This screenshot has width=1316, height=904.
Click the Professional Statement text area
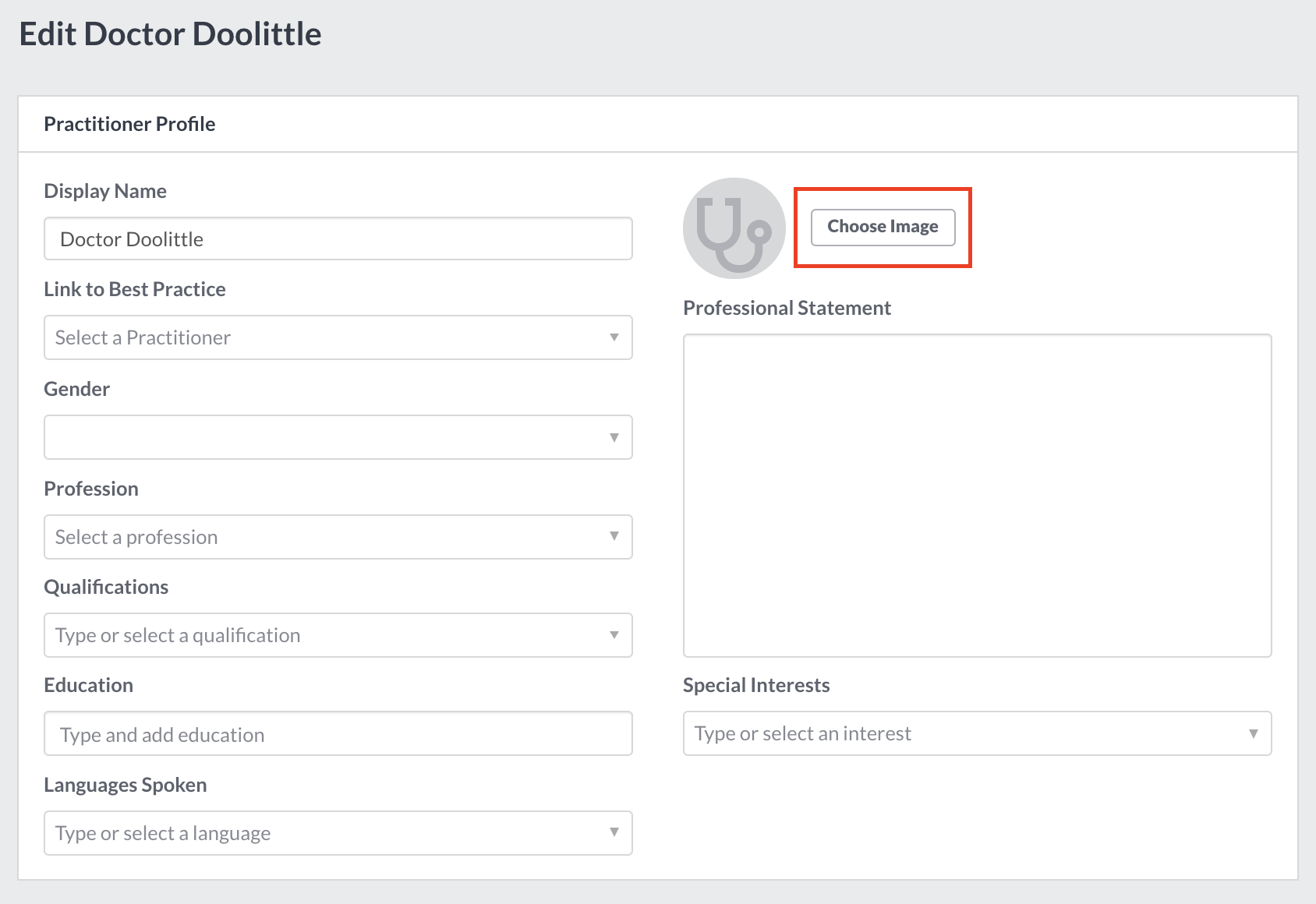pyautogui.click(x=977, y=496)
